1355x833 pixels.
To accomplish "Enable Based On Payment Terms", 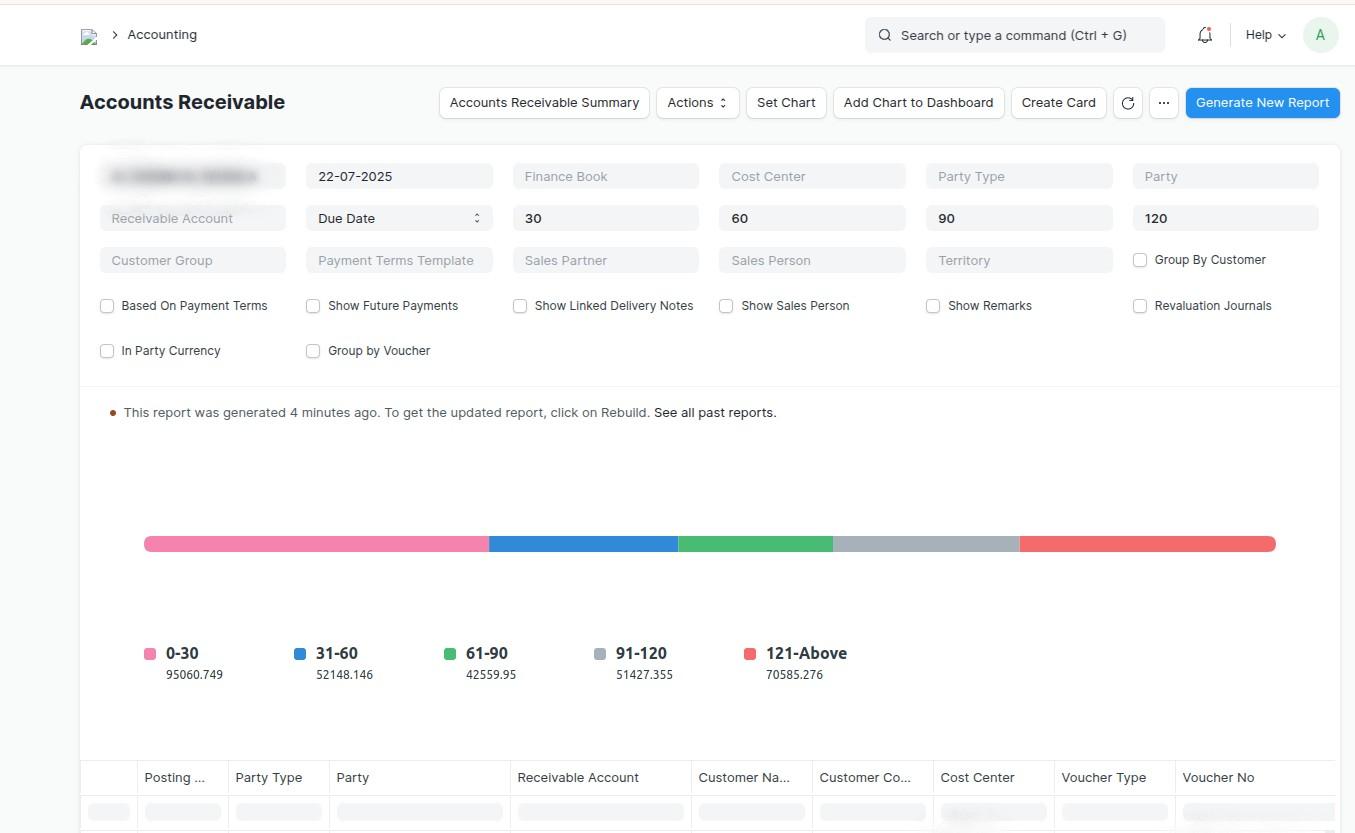I will point(107,305).
